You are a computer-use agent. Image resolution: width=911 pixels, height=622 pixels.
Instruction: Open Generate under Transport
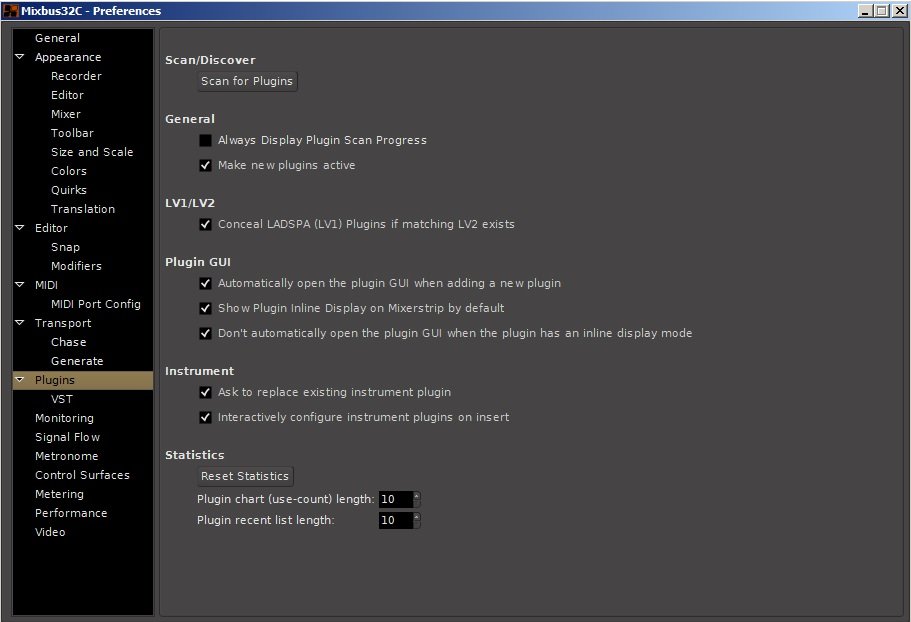[77, 361]
